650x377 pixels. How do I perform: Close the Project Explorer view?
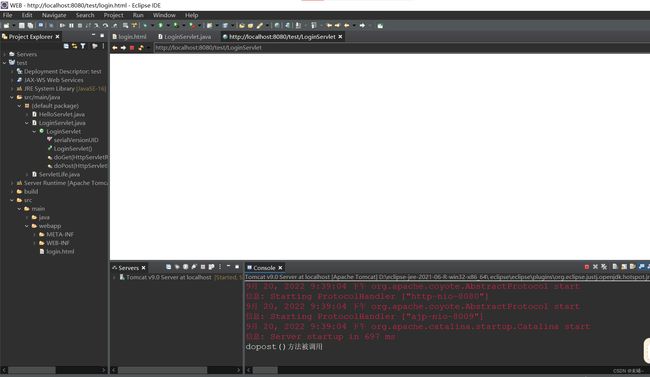tap(57, 36)
